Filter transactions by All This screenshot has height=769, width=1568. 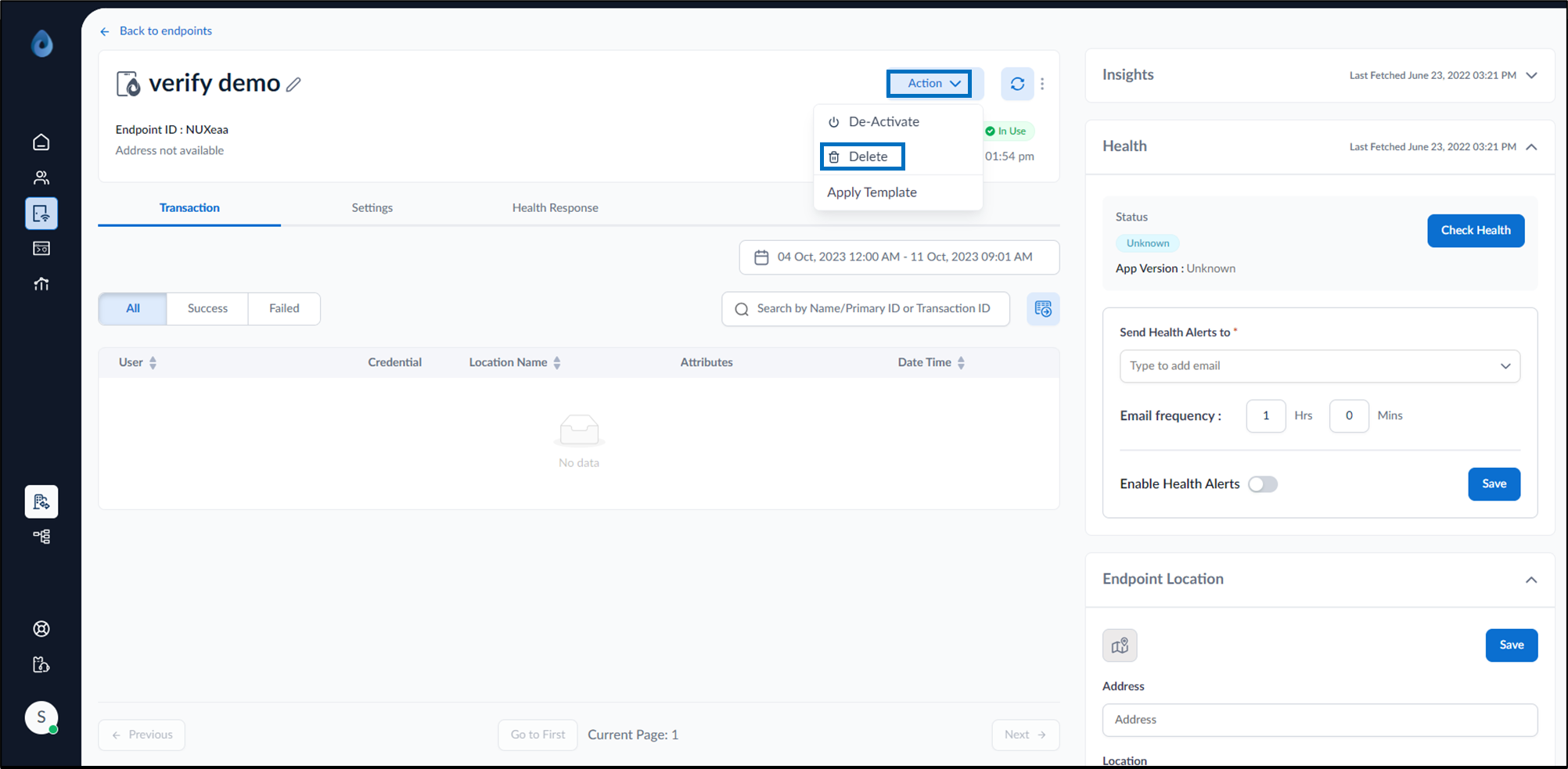pyautogui.click(x=133, y=309)
